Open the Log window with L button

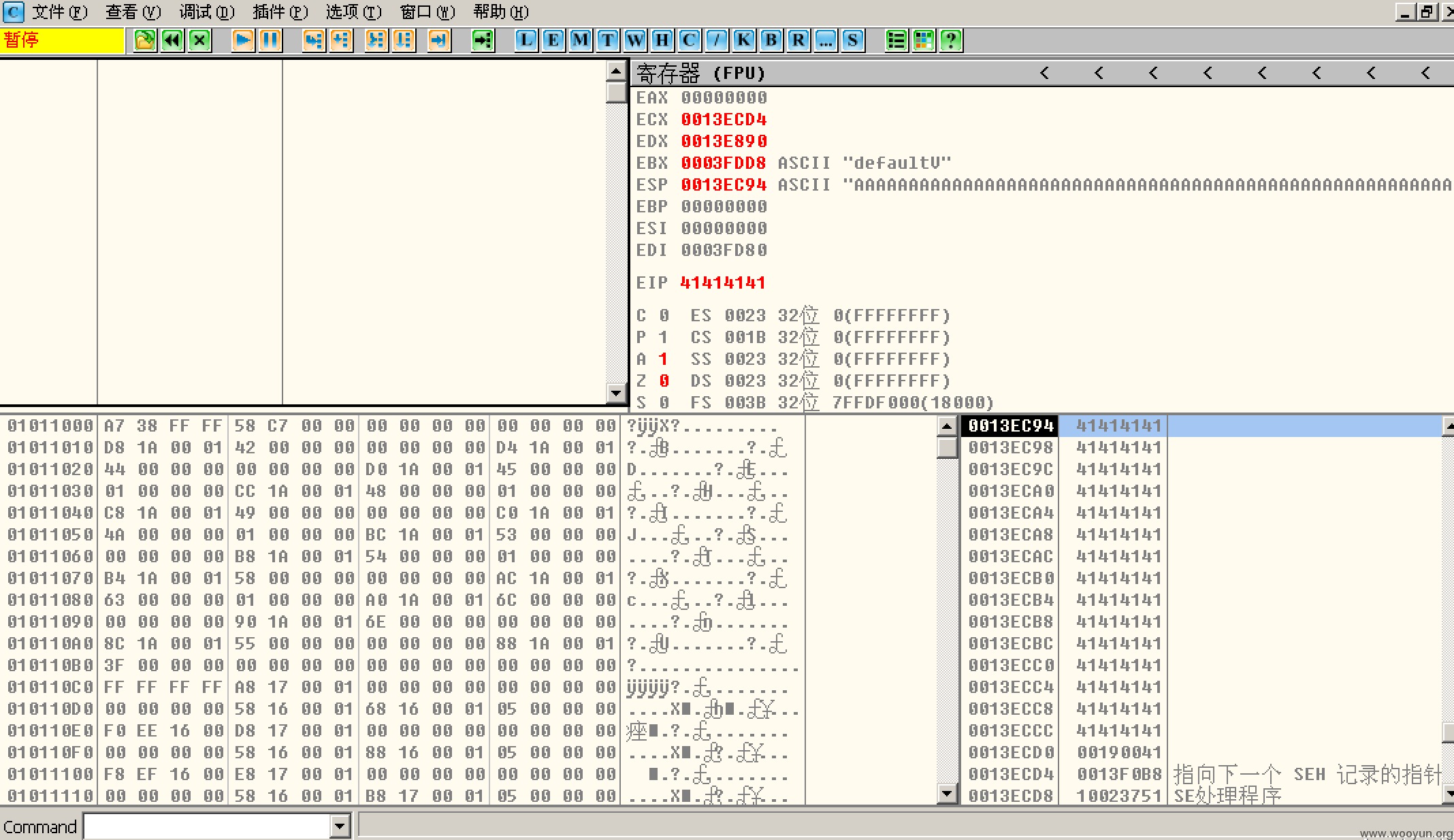(x=526, y=40)
